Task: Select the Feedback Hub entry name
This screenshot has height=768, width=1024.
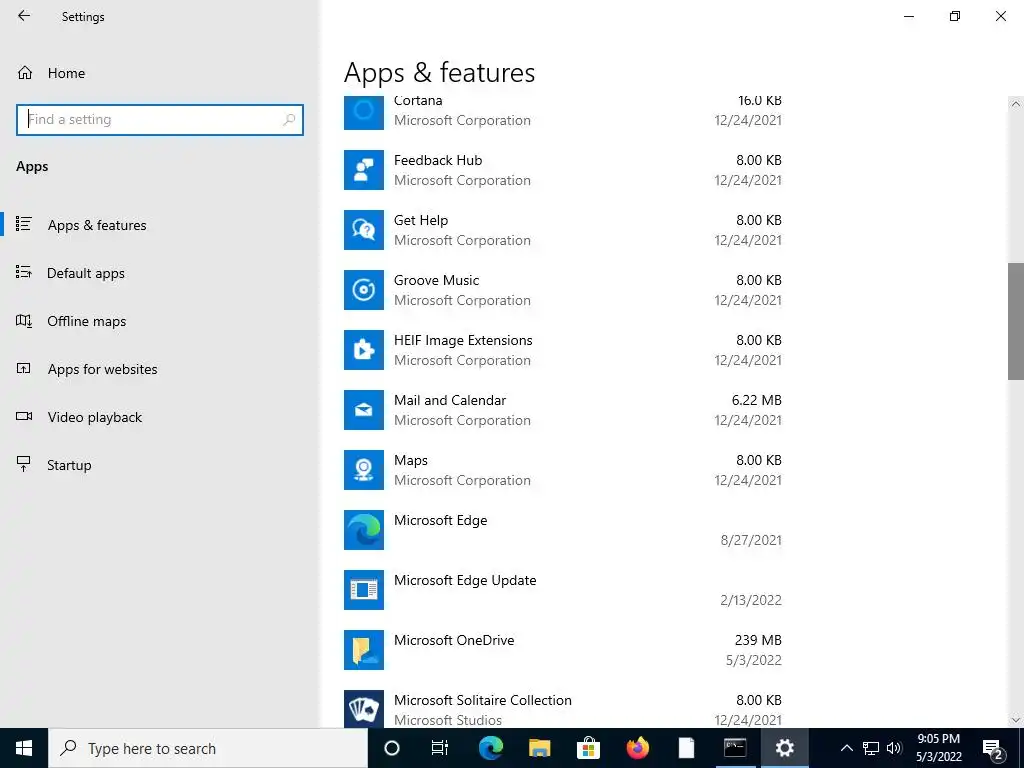Action: (x=438, y=160)
